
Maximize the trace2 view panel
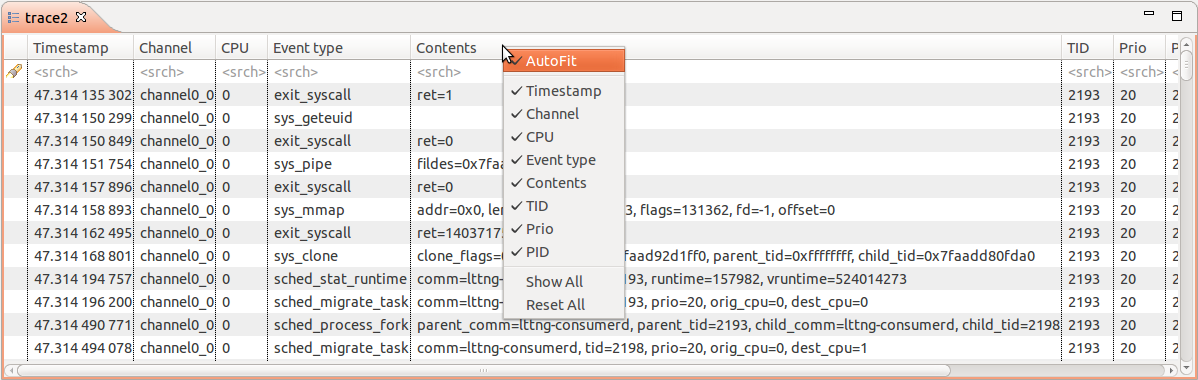point(1177,15)
